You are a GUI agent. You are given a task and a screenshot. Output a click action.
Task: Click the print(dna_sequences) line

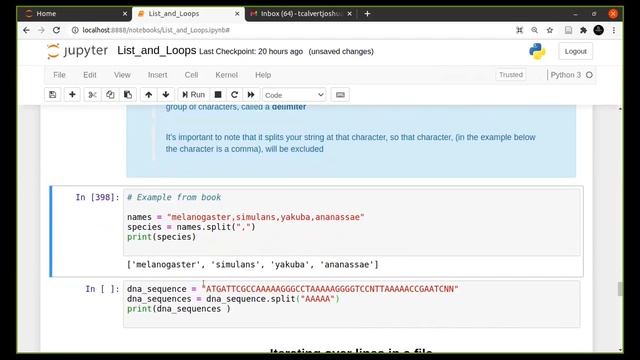pos(178,309)
